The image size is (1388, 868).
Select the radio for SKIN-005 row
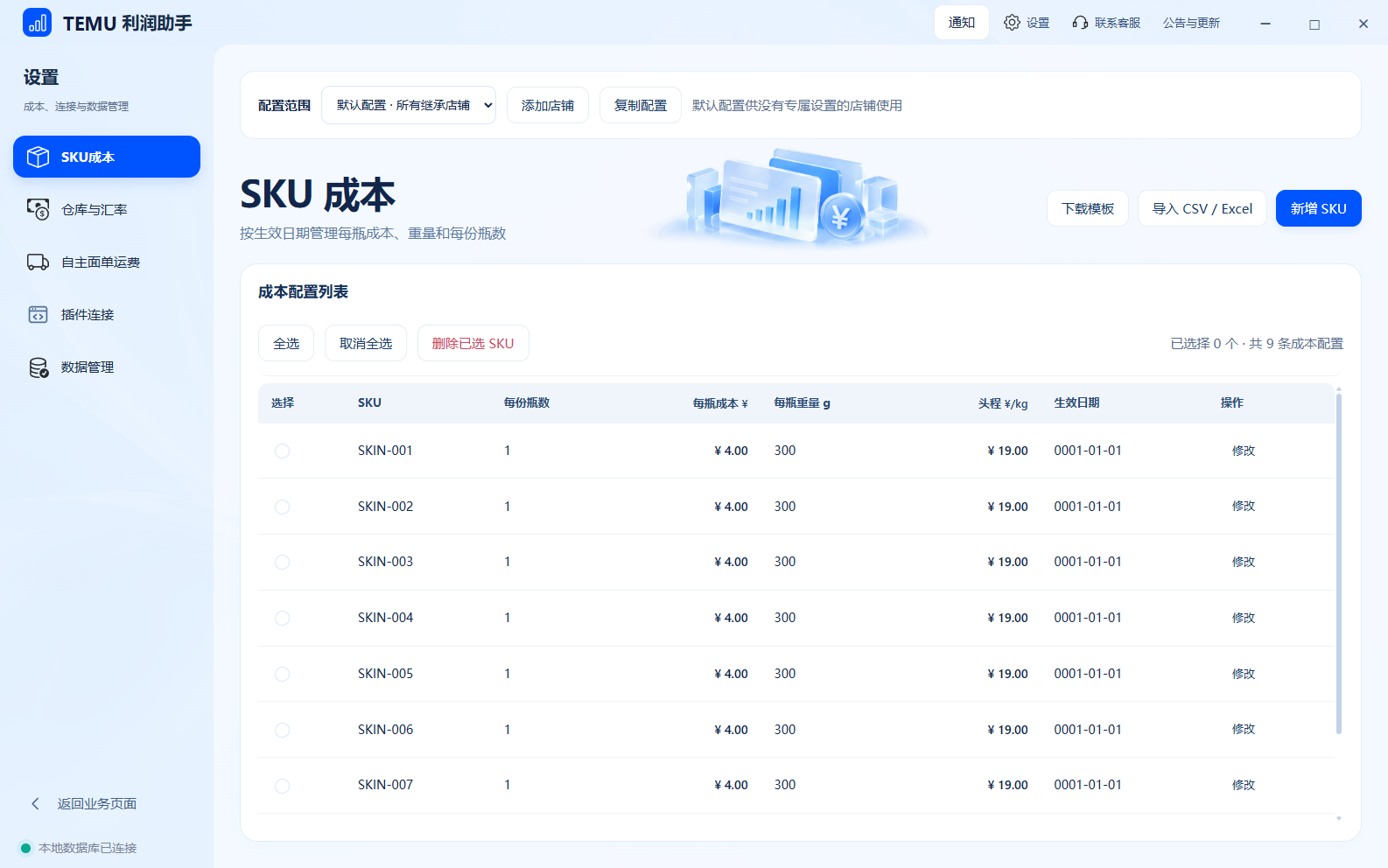(x=282, y=674)
